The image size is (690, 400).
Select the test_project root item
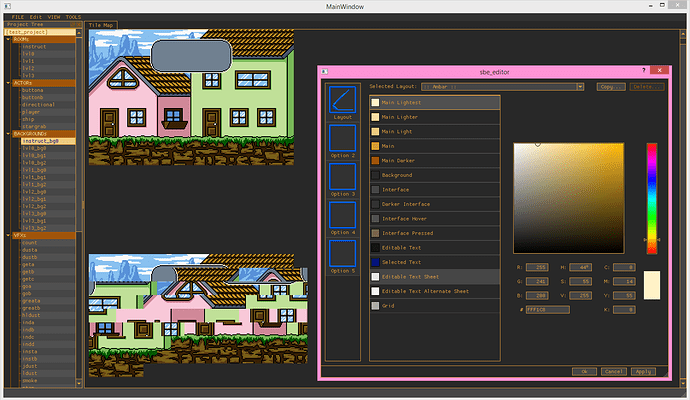(40, 32)
